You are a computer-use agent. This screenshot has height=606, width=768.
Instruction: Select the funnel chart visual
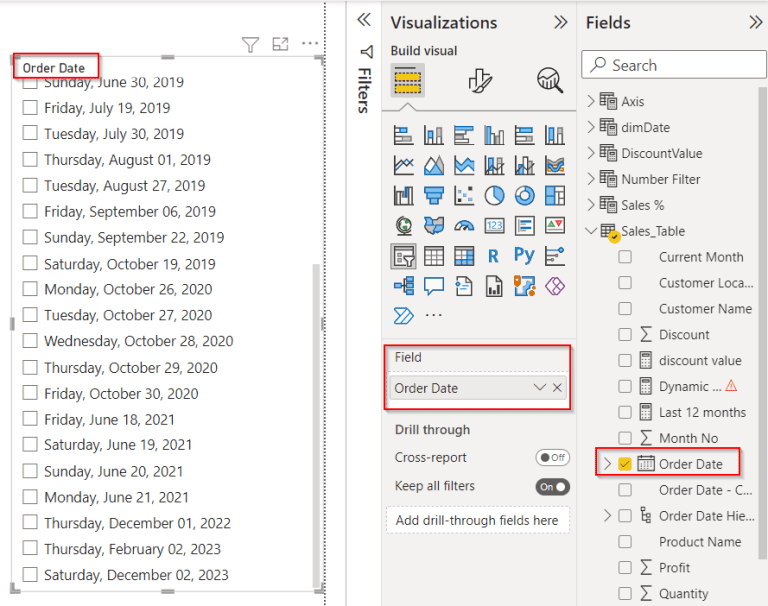pyautogui.click(x=434, y=196)
